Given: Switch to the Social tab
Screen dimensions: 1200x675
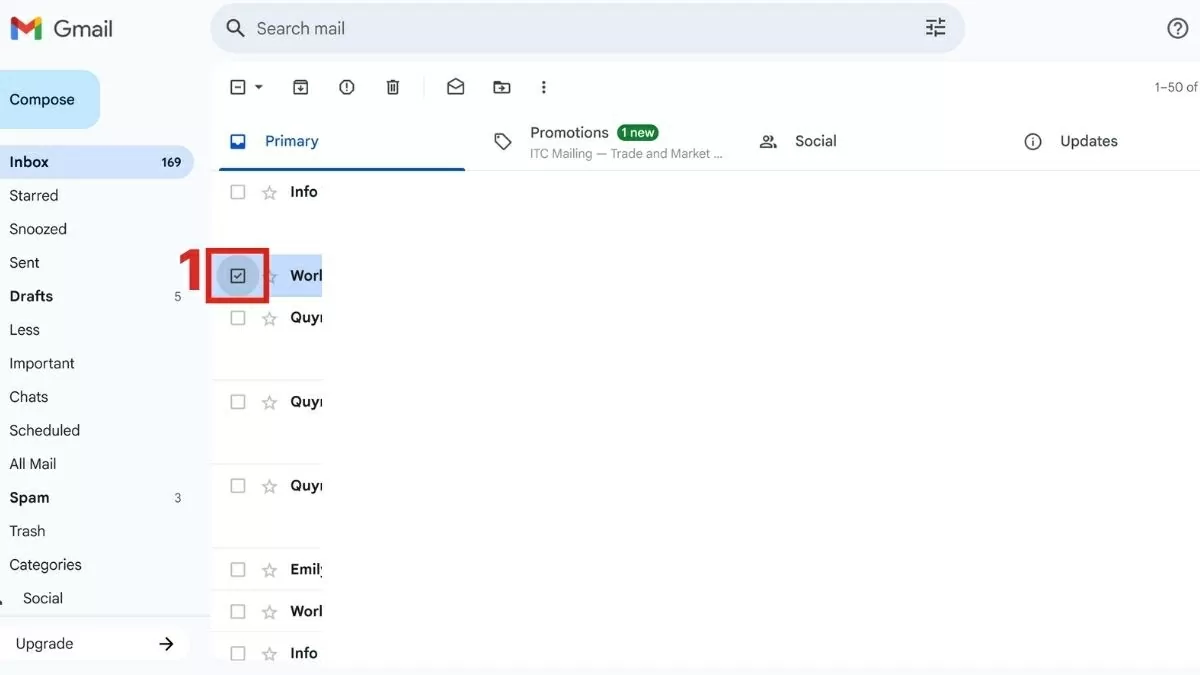Looking at the screenshot, I should pyautogui.click(x=815, y=141).
